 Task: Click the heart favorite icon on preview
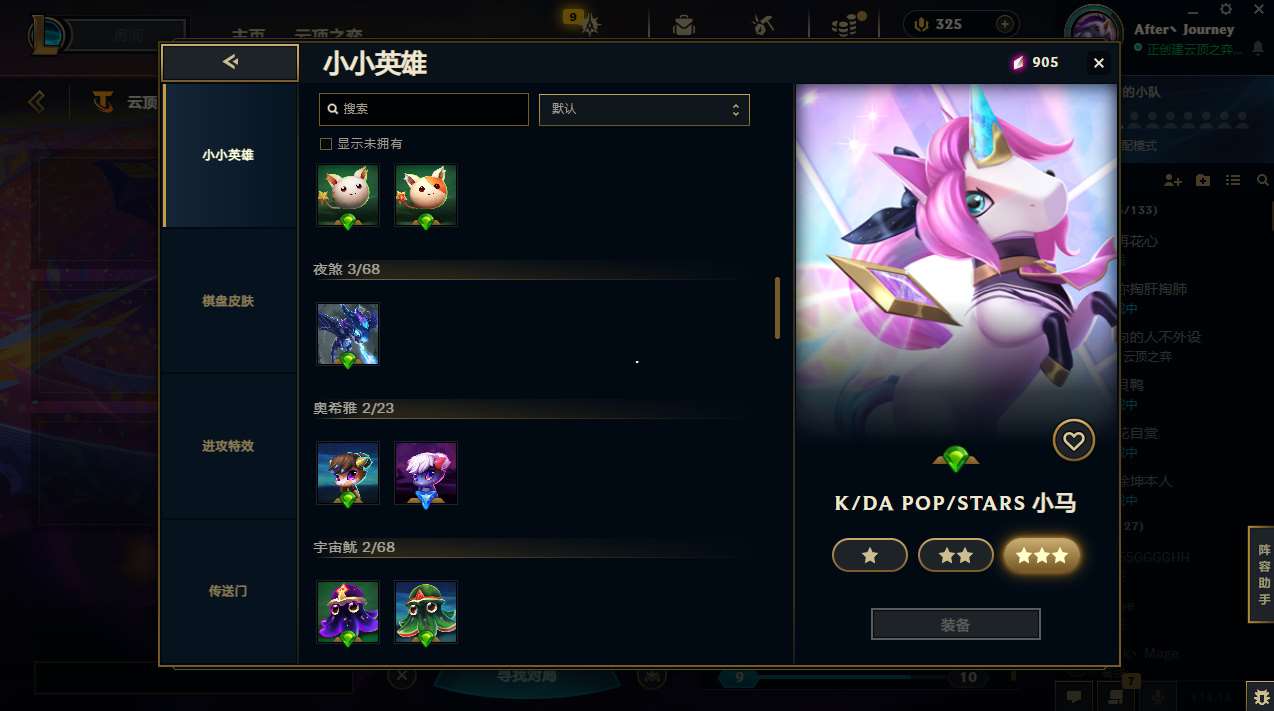coord(1074,440)
